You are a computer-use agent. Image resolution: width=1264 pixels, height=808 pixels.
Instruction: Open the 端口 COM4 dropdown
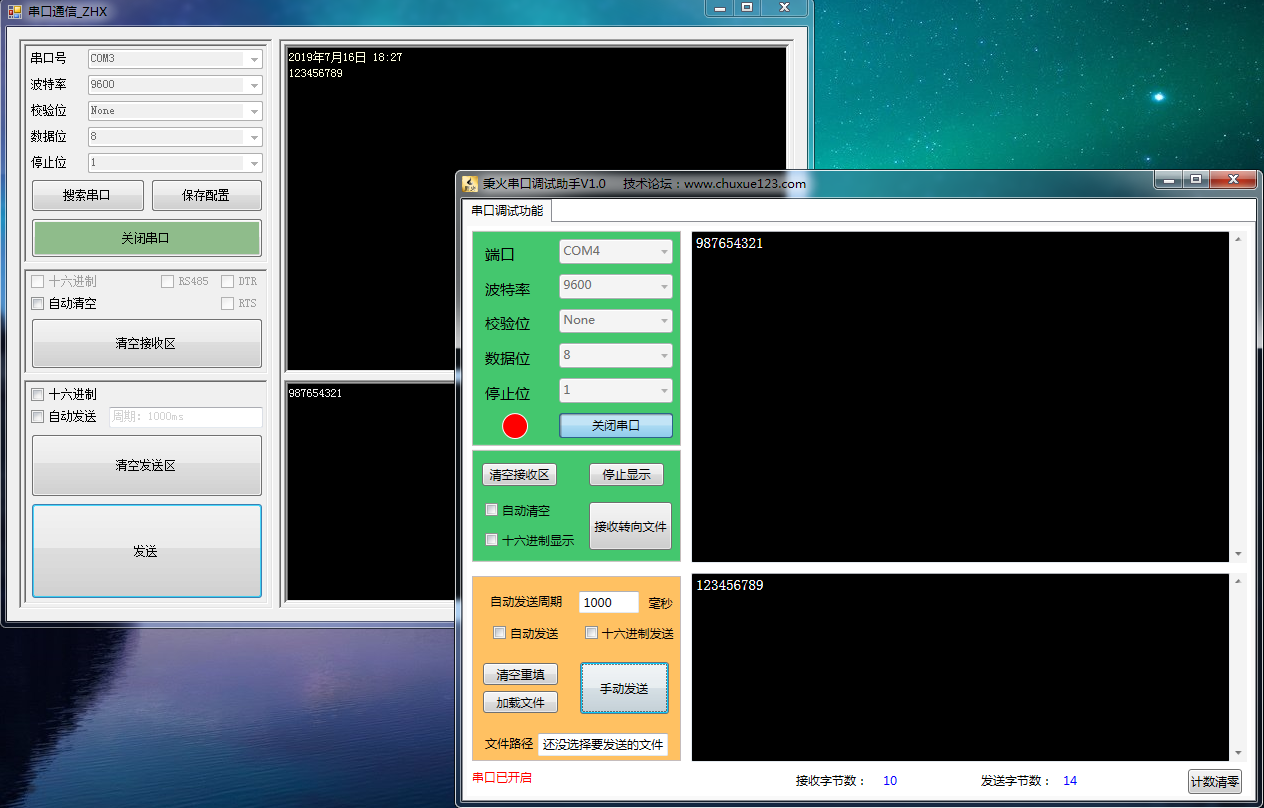coord(616,252)
